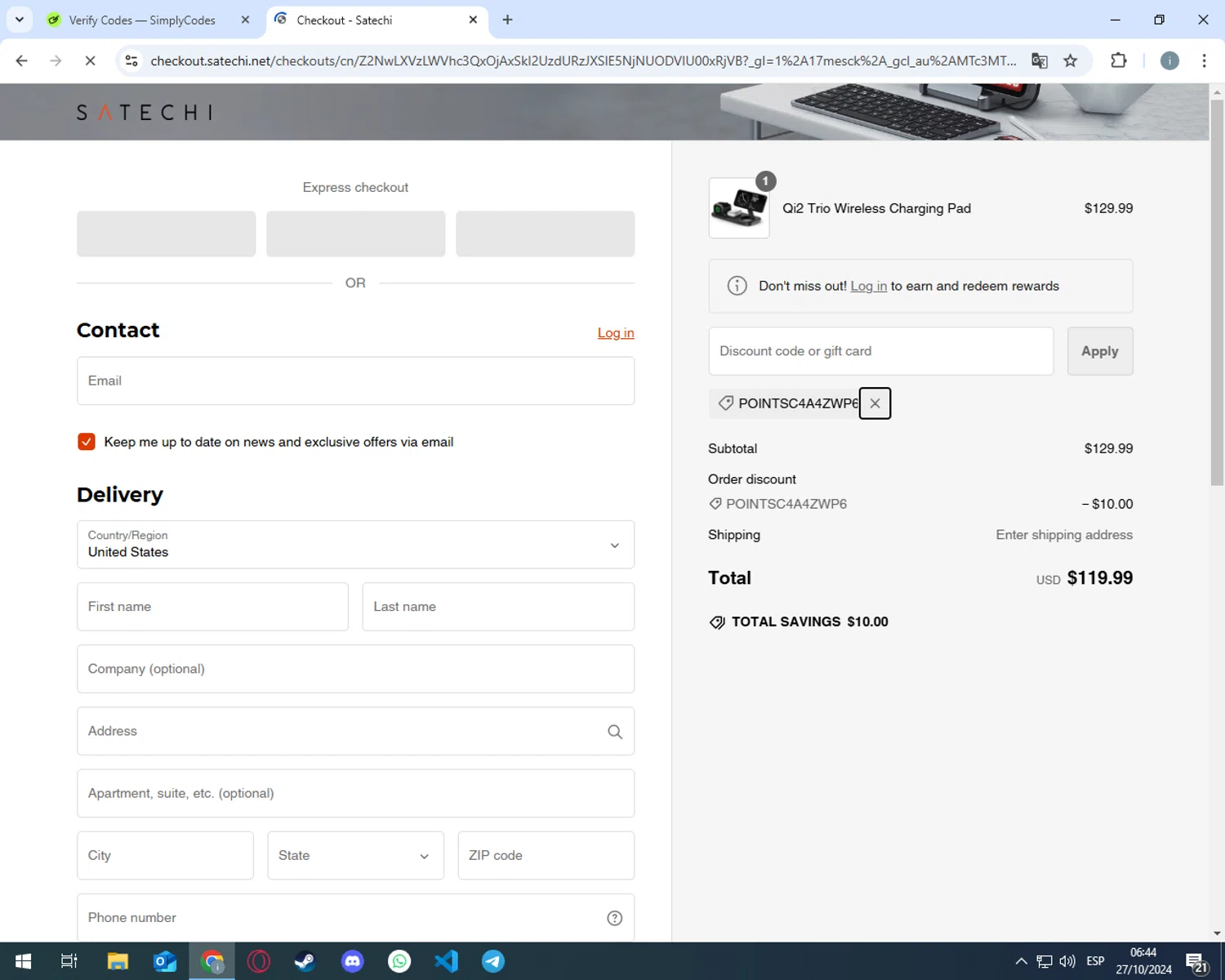Open the Country/Region dropdown

(x=355, y=545)
